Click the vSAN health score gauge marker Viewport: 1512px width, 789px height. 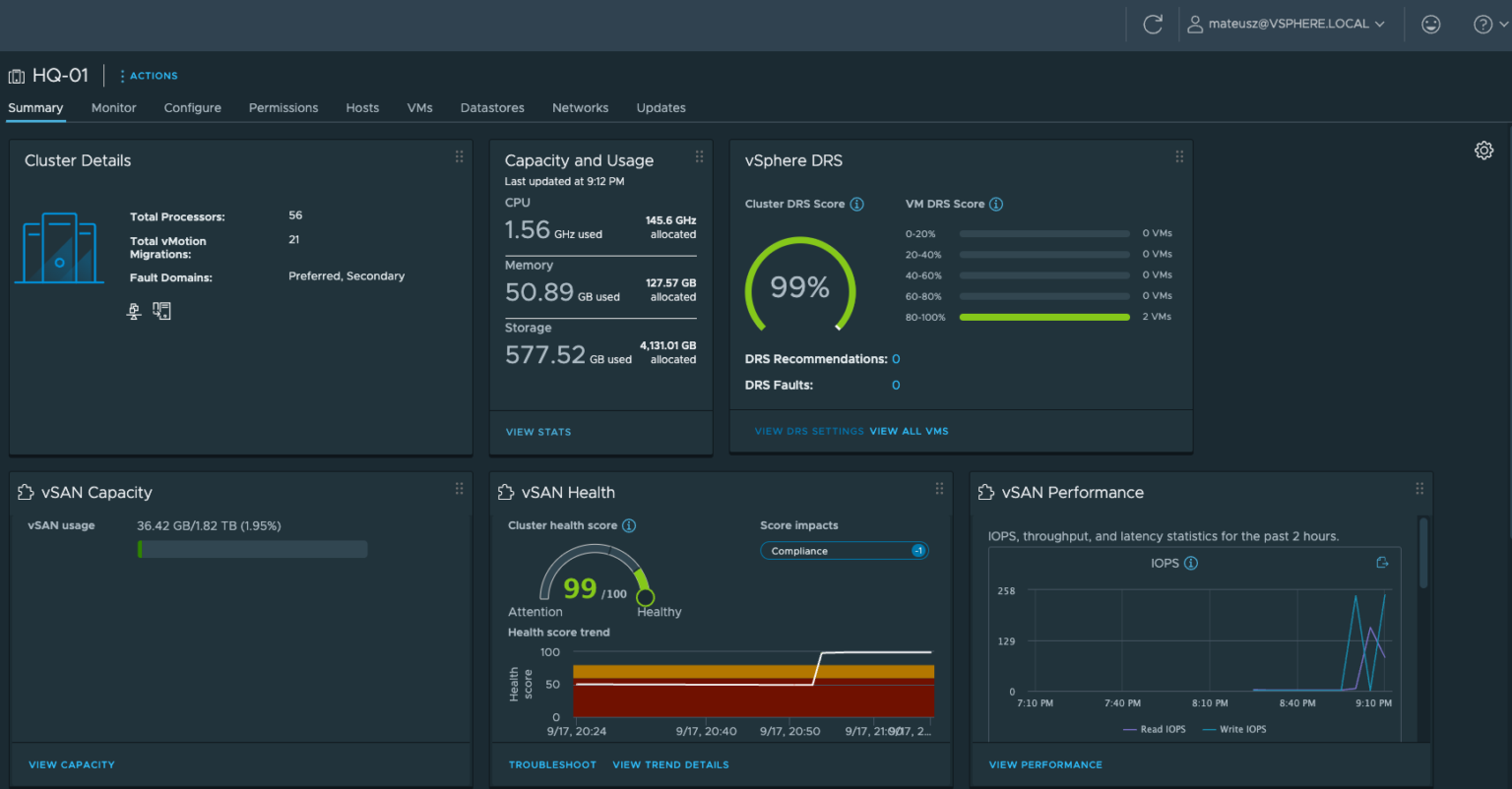pyautogui.click(x=646, y=597)
